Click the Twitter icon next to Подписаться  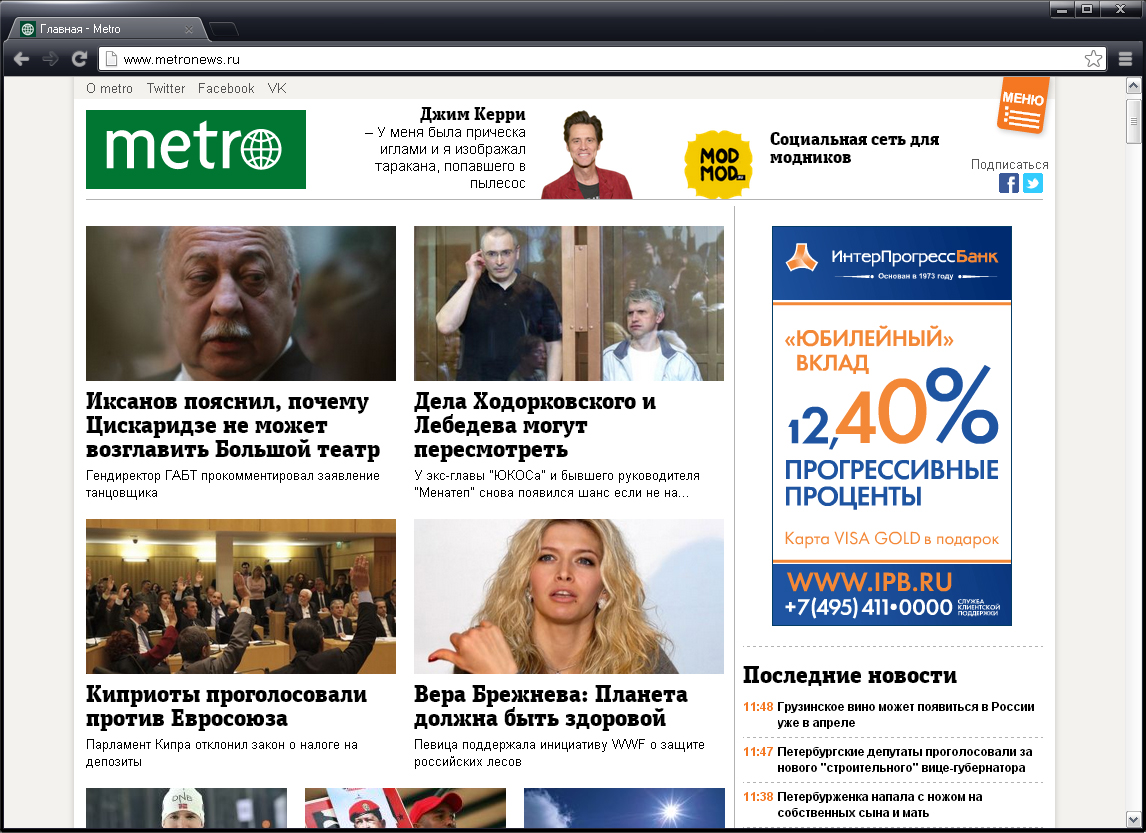coord(1033,183)
